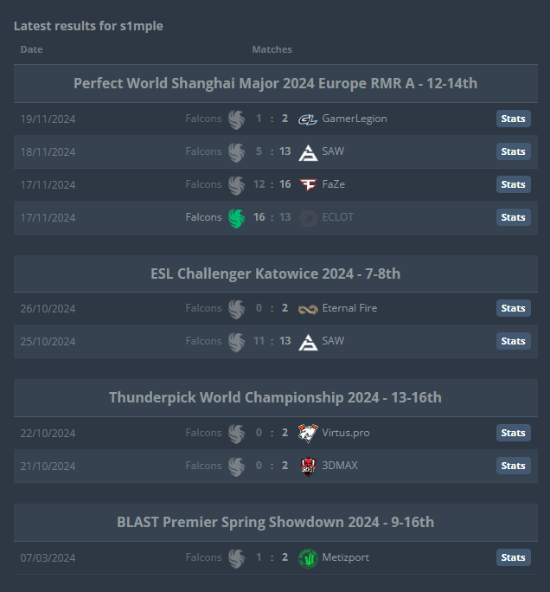
Task: Open Perfect World Shanghai Major RMR A event
Action: 276,83
